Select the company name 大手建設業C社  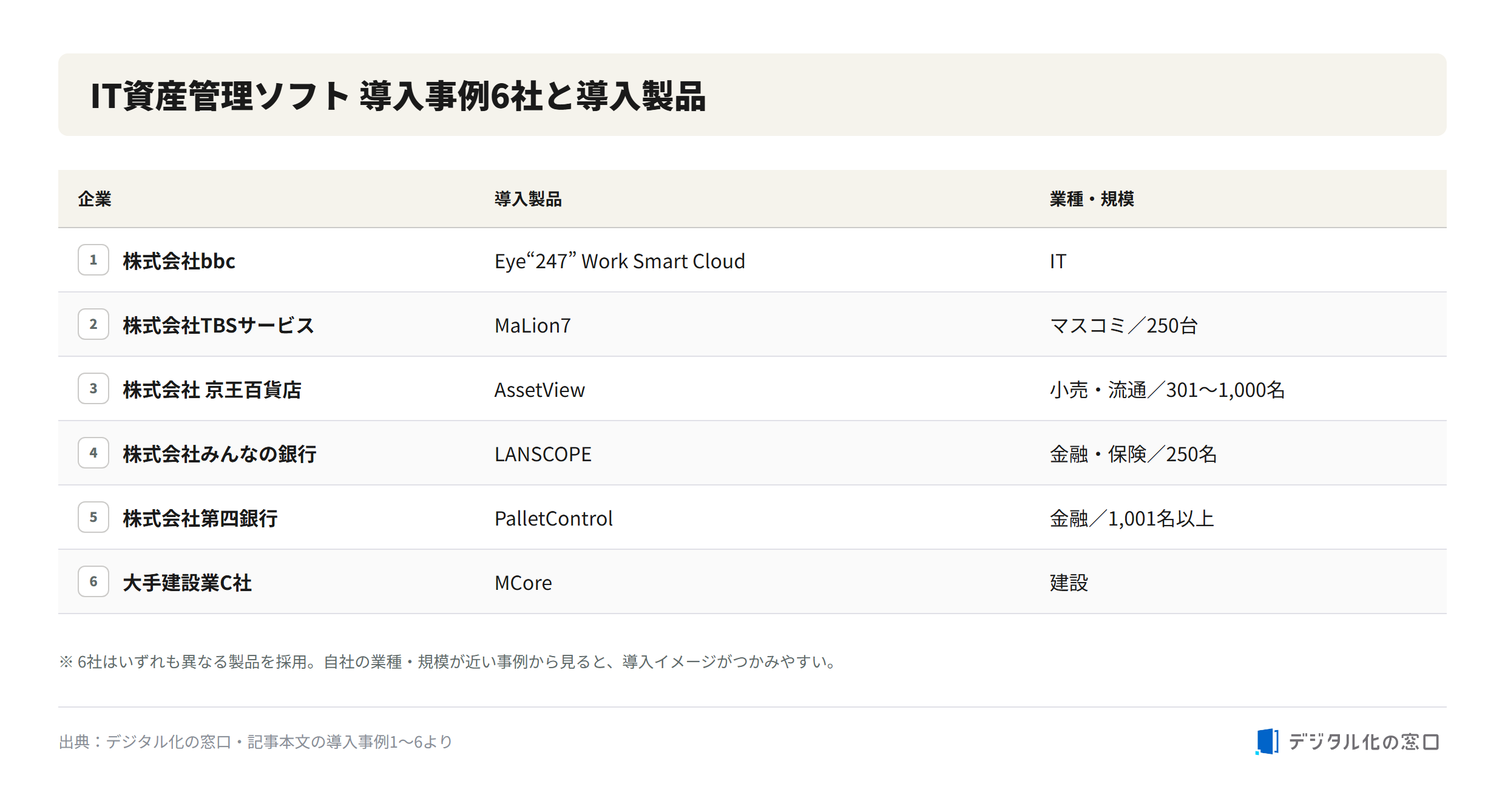coord(187,583)
